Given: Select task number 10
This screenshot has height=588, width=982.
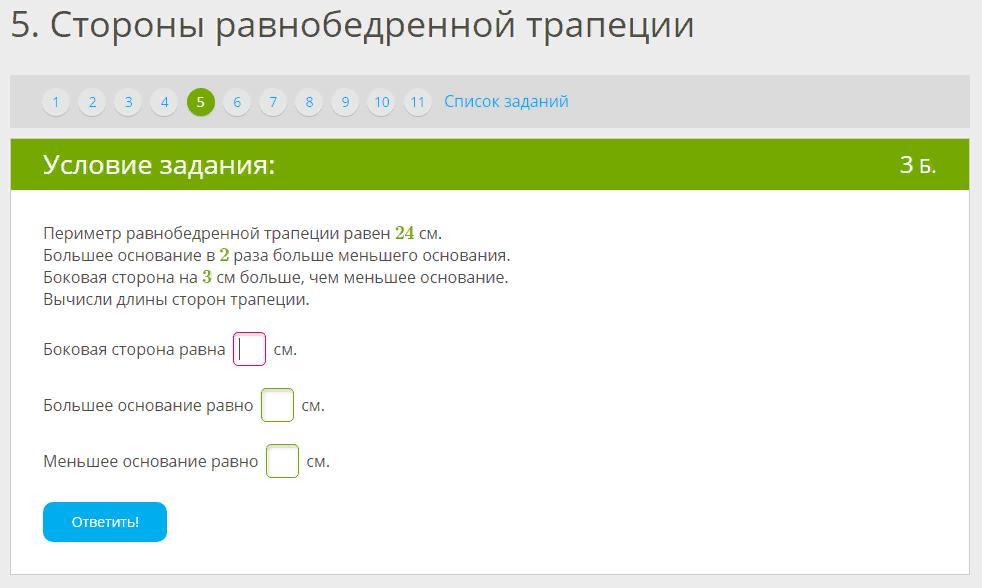Looking at the screenshot, I should (x=381, y=102).
